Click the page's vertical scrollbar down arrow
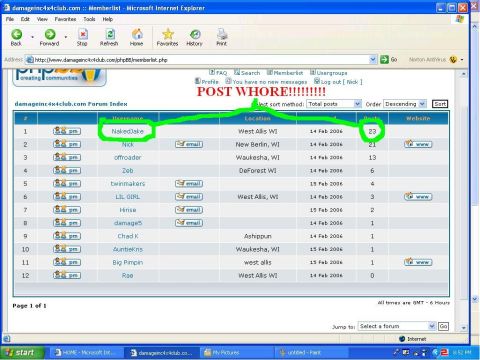This screenshot has width=480, height=360. click(x=463, y=328)
